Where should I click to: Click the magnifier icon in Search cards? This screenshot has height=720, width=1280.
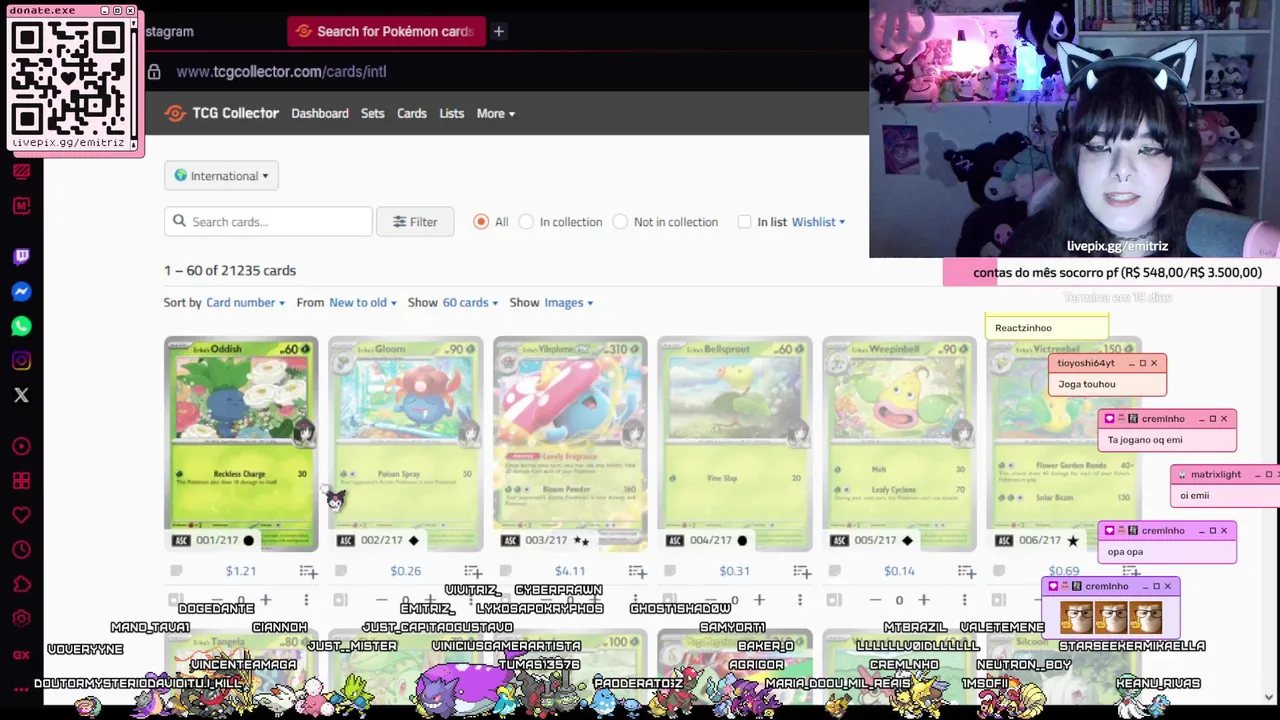(x=179, y=221)
